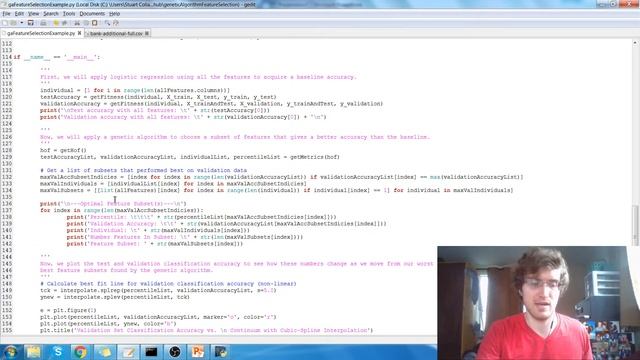The height and width of the screenshot is (360, 640).
Task: Open OBS Studio from the taskbar
Action: tap(175, 352)
